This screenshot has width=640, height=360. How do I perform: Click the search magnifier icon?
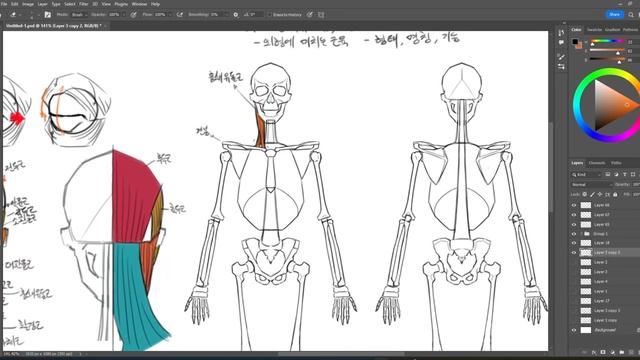[x=631, y=15]
